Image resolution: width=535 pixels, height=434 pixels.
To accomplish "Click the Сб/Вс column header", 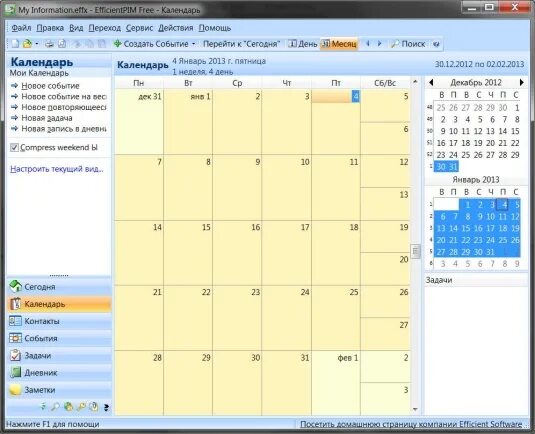I will [x=385, y=83].
